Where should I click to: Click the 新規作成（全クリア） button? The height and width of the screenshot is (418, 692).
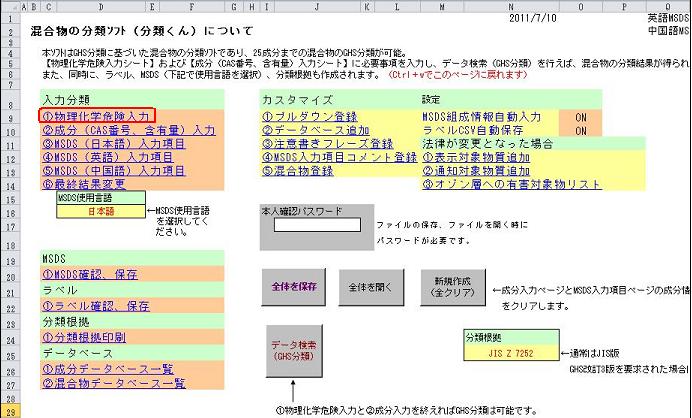pos(453,287)
